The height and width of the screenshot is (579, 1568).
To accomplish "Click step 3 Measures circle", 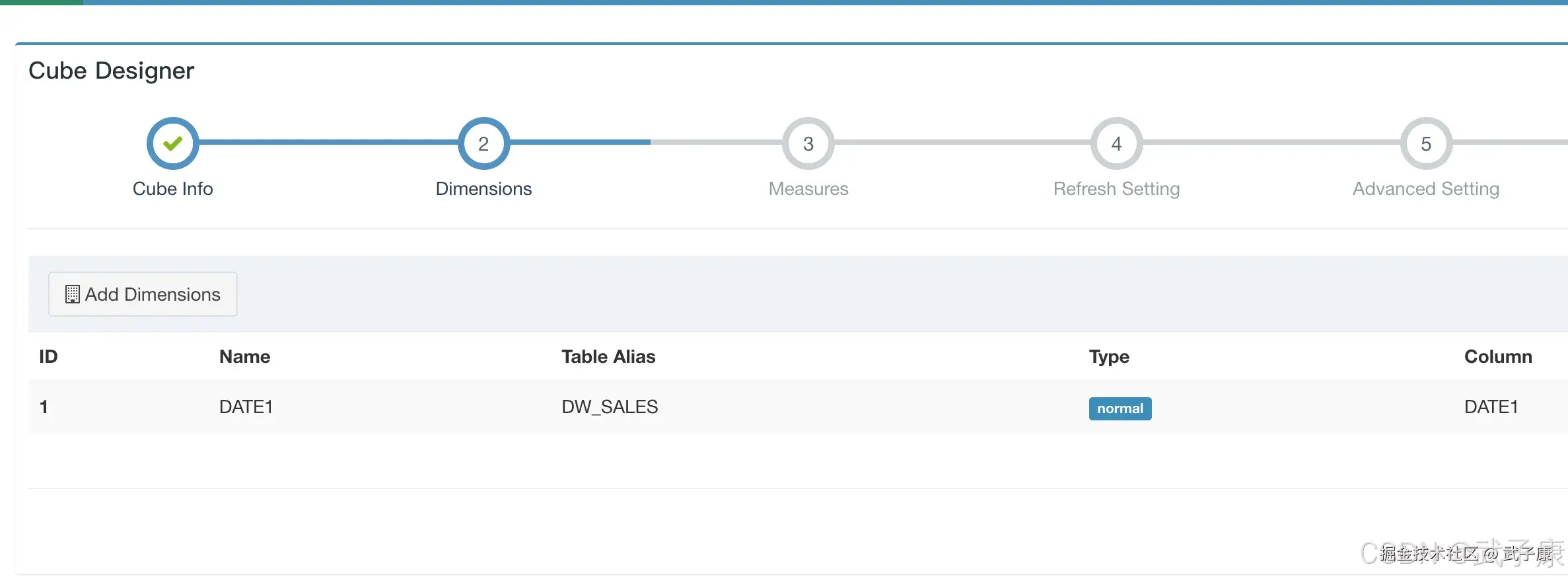I will click(x=808, y=143).
